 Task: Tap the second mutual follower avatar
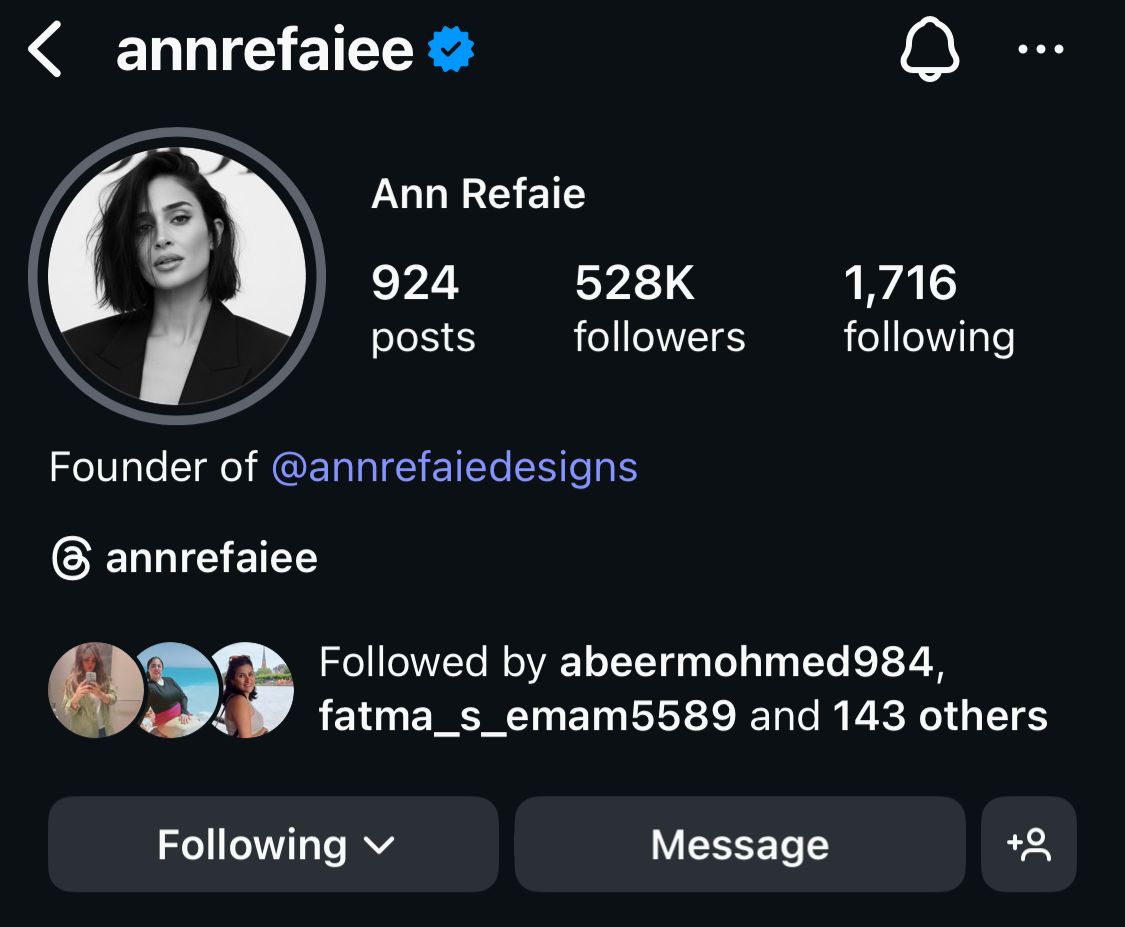coord(174,690)
